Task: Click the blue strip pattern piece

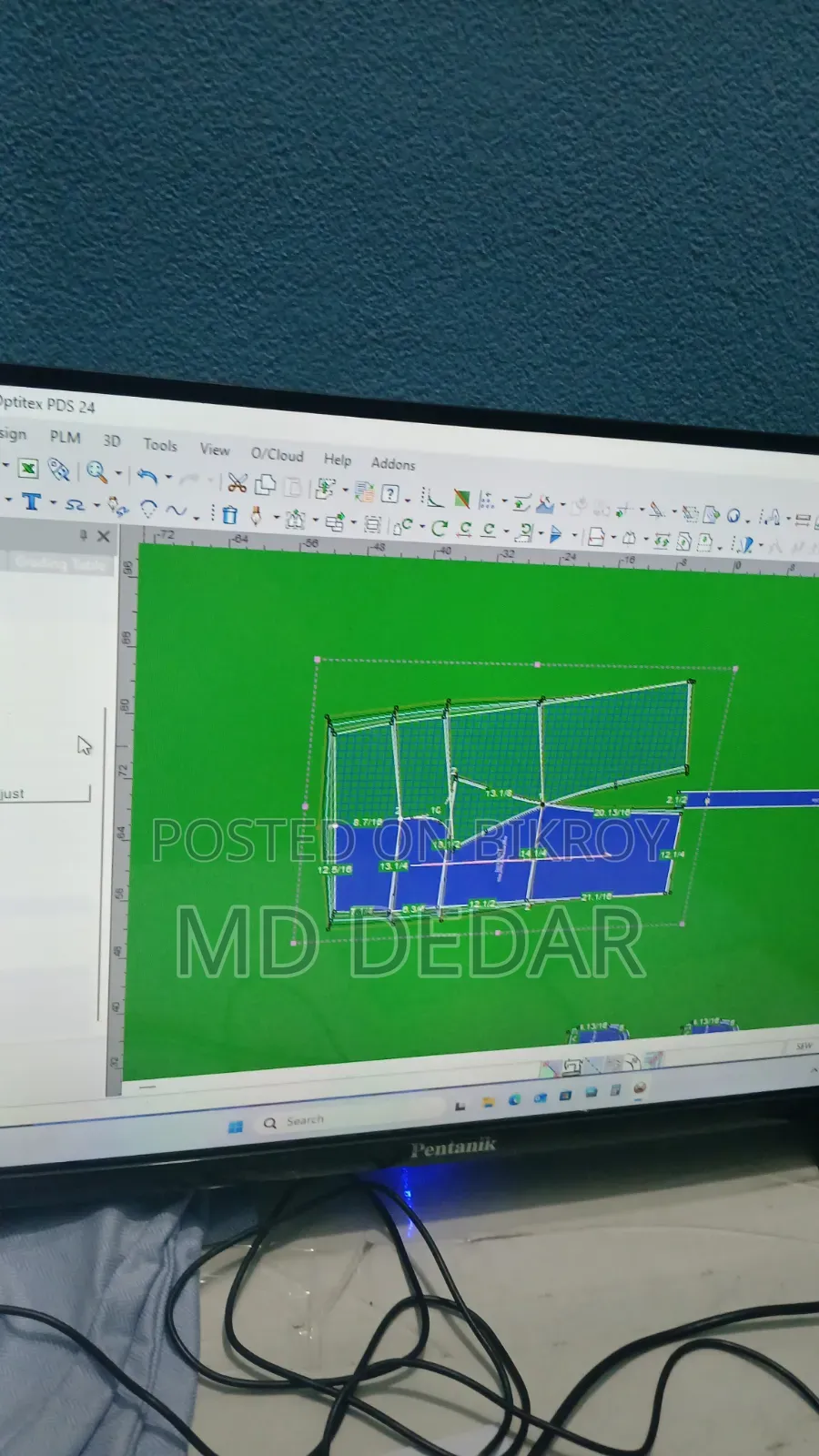Action: (x=751, y=799)
